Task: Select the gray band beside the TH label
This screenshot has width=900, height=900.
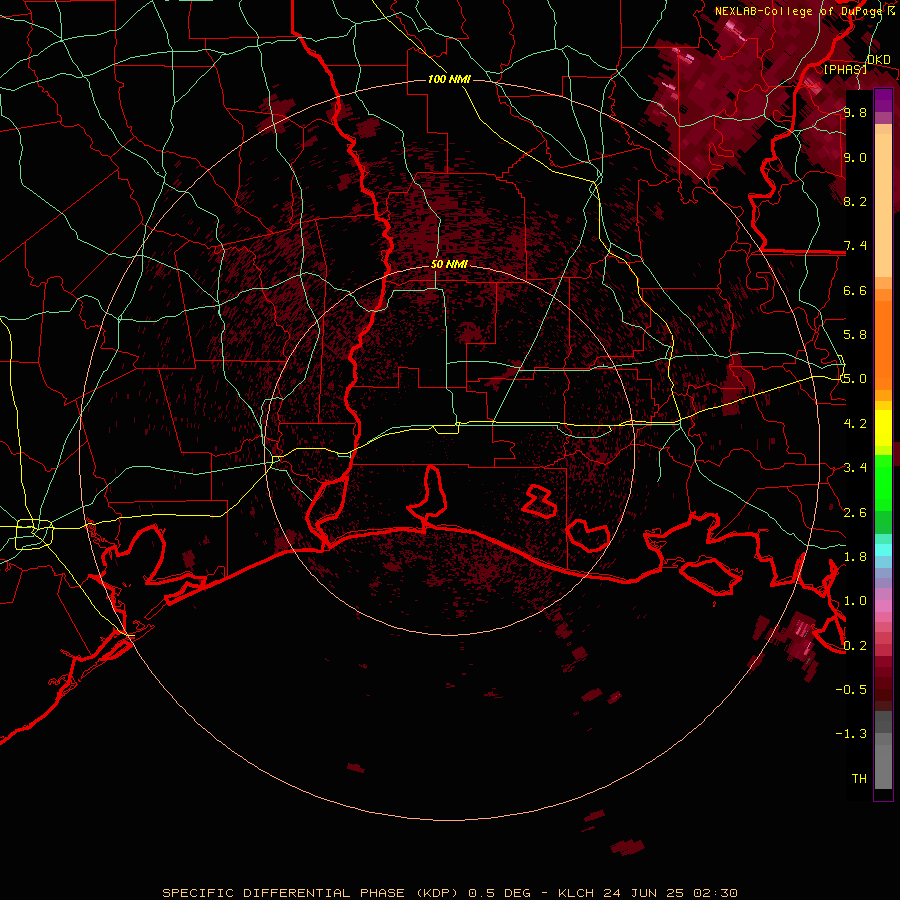Action: click(883, 769)
